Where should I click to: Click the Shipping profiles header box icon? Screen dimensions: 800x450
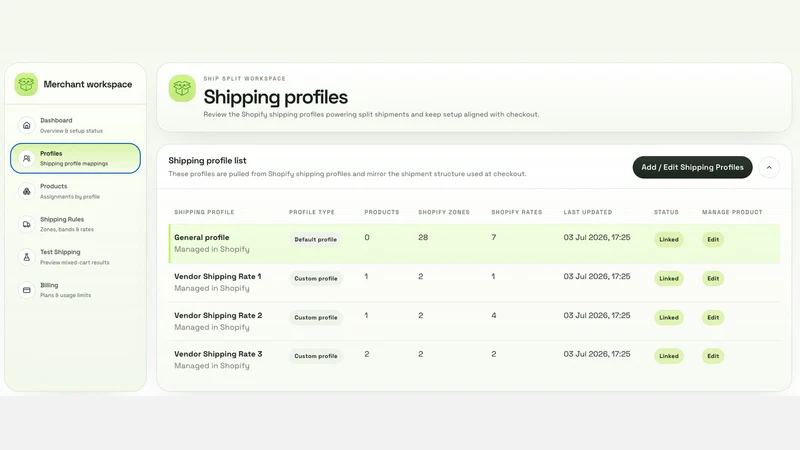pos(182,88)
